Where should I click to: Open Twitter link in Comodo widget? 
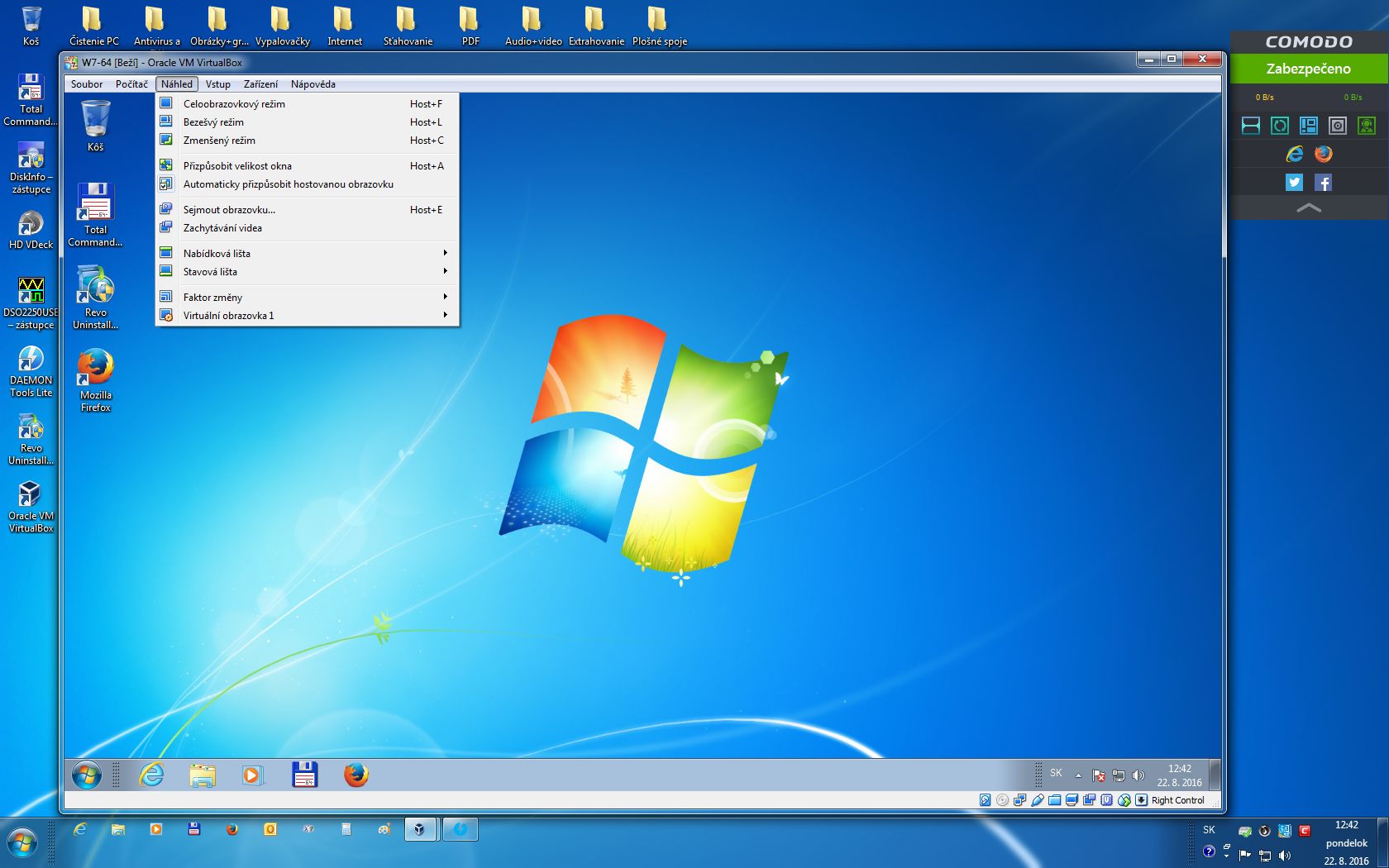[1295, 183]
